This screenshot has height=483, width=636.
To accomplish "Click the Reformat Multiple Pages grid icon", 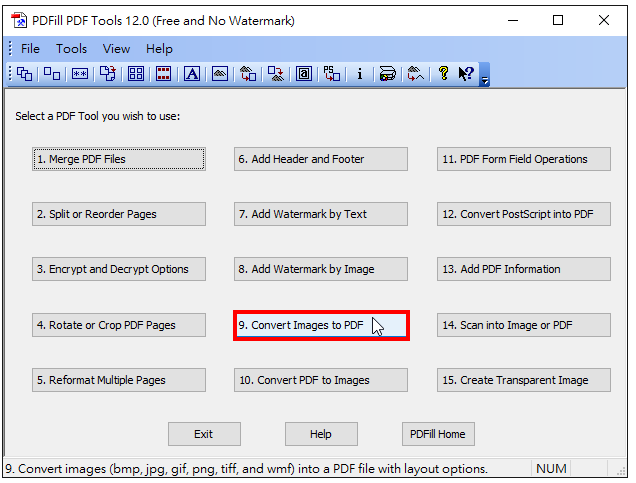I will click(x=136, y=74).
